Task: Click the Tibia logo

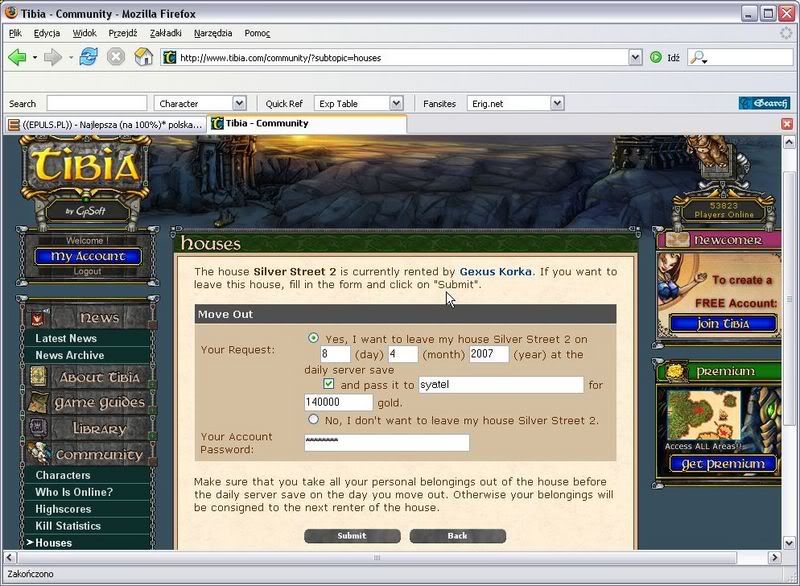Action: [86, 165]
